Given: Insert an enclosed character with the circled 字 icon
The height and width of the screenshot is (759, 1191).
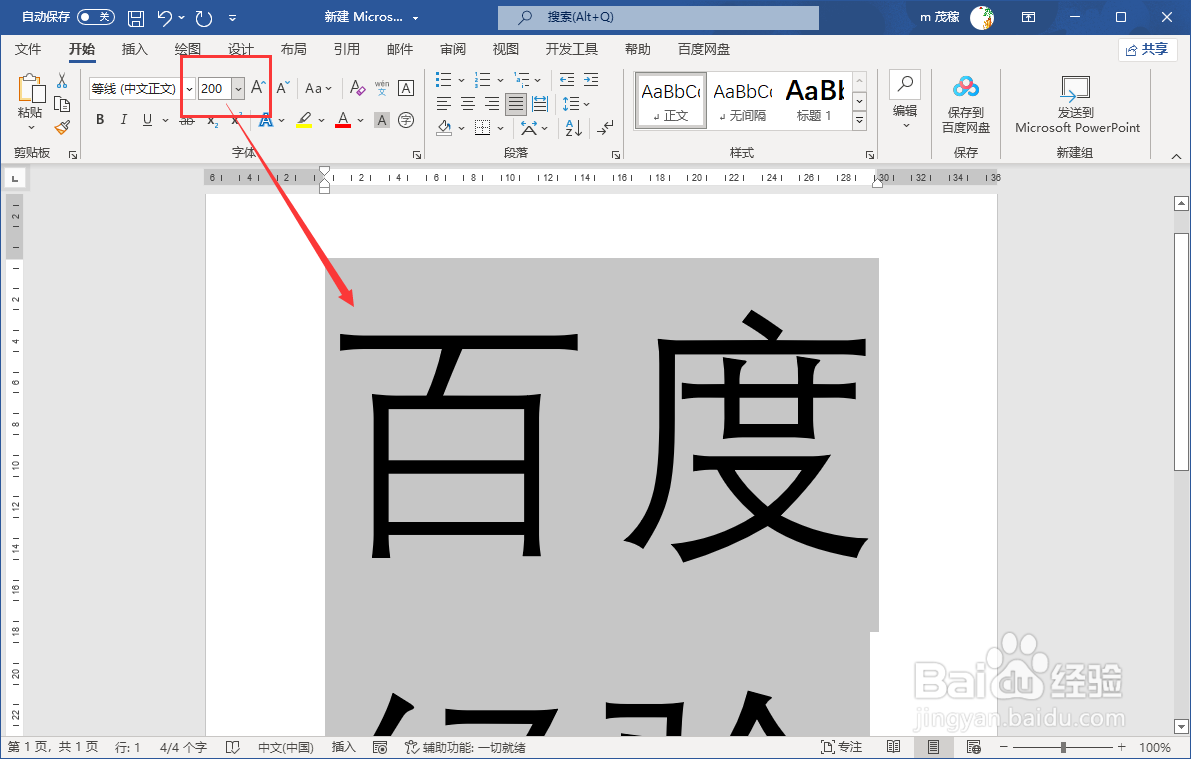Looking at the screenshot, I should [406, 119].
